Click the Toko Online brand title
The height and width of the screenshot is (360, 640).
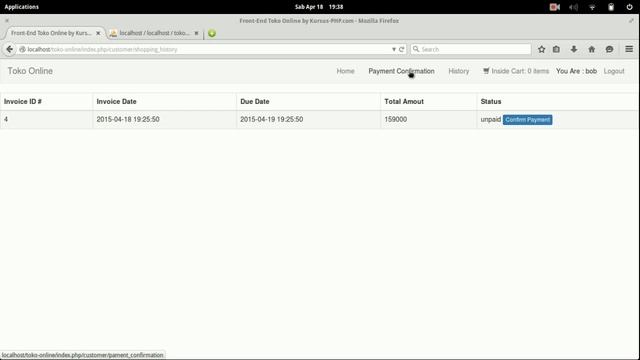pos(30,71)
